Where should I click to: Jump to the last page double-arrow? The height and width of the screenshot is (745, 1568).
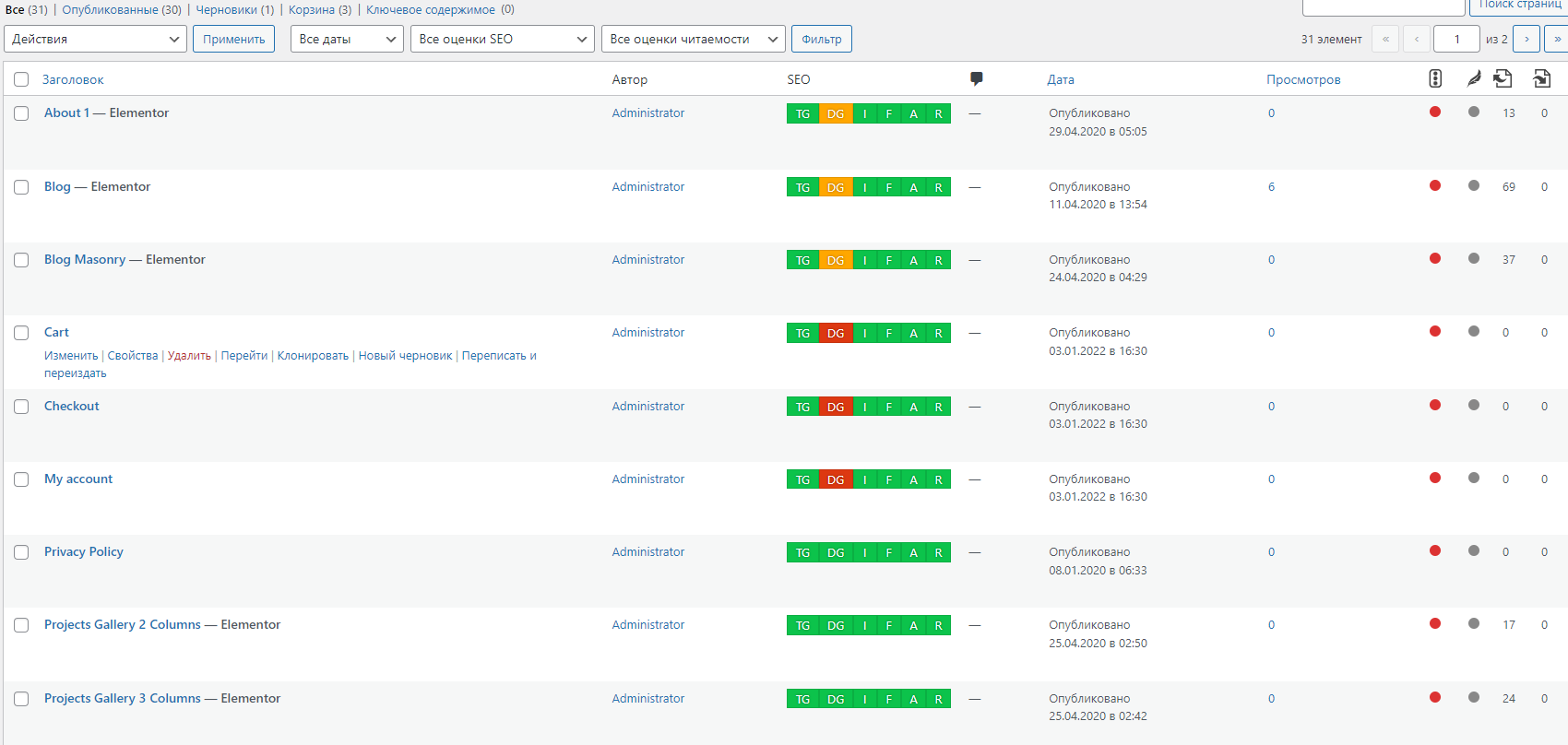(x=1557, y=39)
